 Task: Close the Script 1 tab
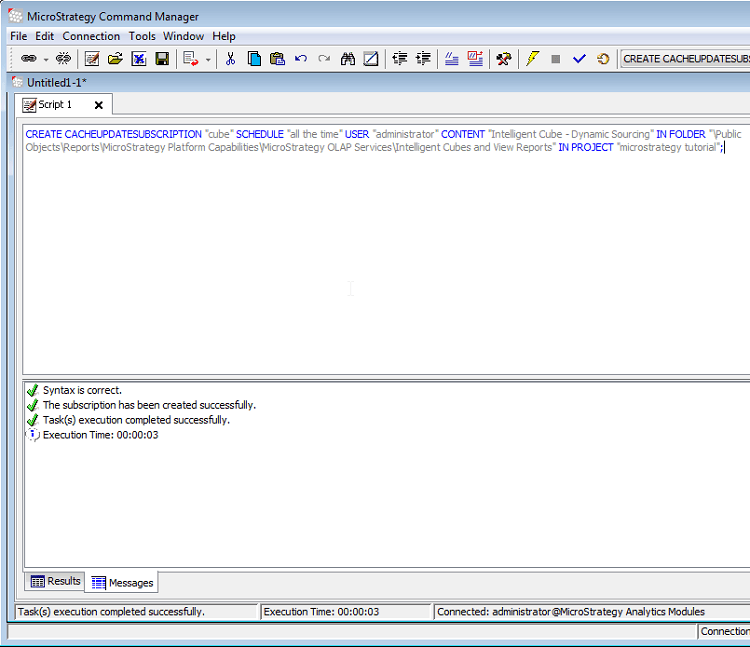point(98,105)
